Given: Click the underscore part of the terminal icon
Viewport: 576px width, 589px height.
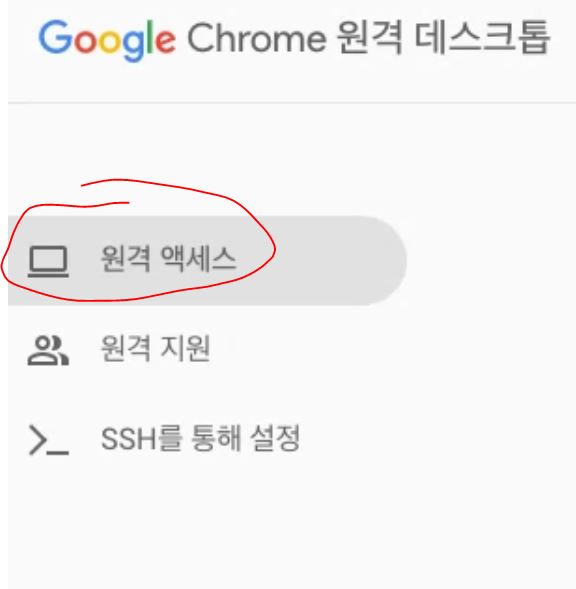Looking at the screenshot, I should (x=58, y=453).
